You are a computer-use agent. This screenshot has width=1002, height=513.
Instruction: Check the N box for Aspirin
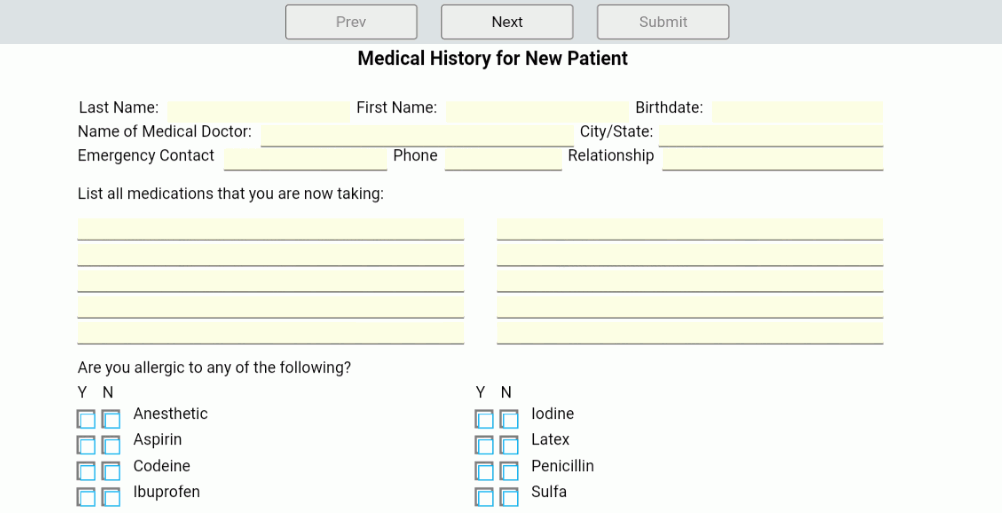click(x=111, y=445)
